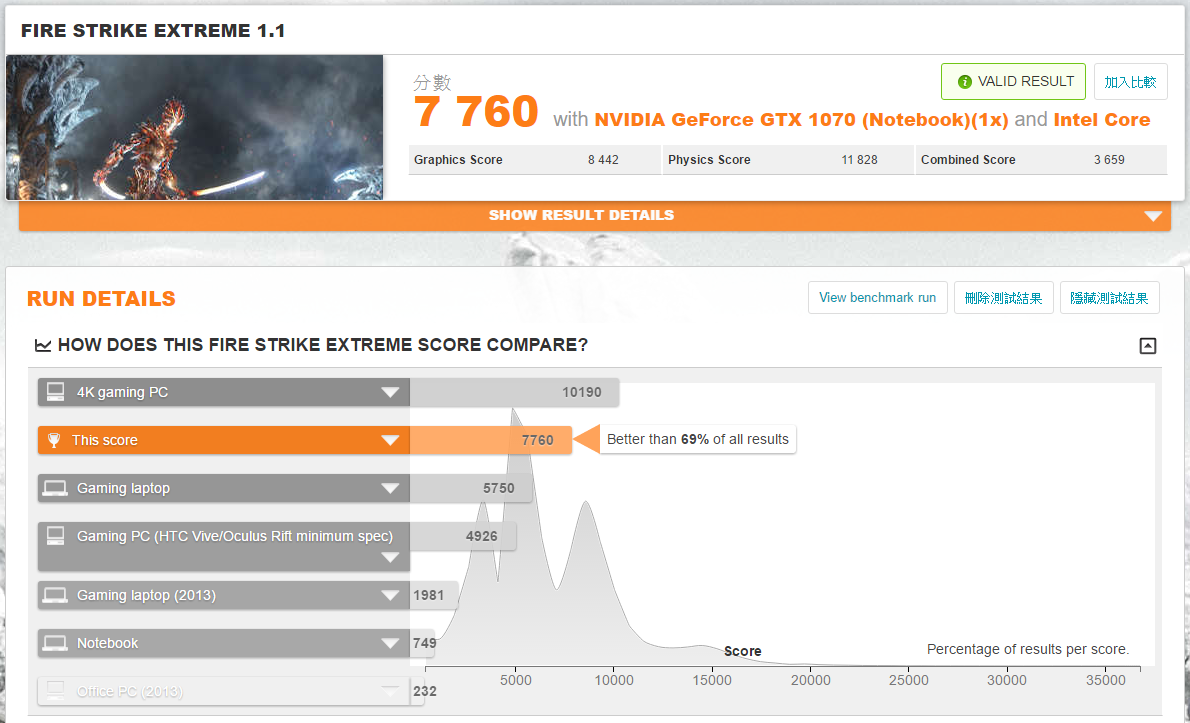This screenshot has height=723, width=1190.
Task: Click the 刪除測試結果 delete button
Action: pyautogui.click(x=1003, y=297)
